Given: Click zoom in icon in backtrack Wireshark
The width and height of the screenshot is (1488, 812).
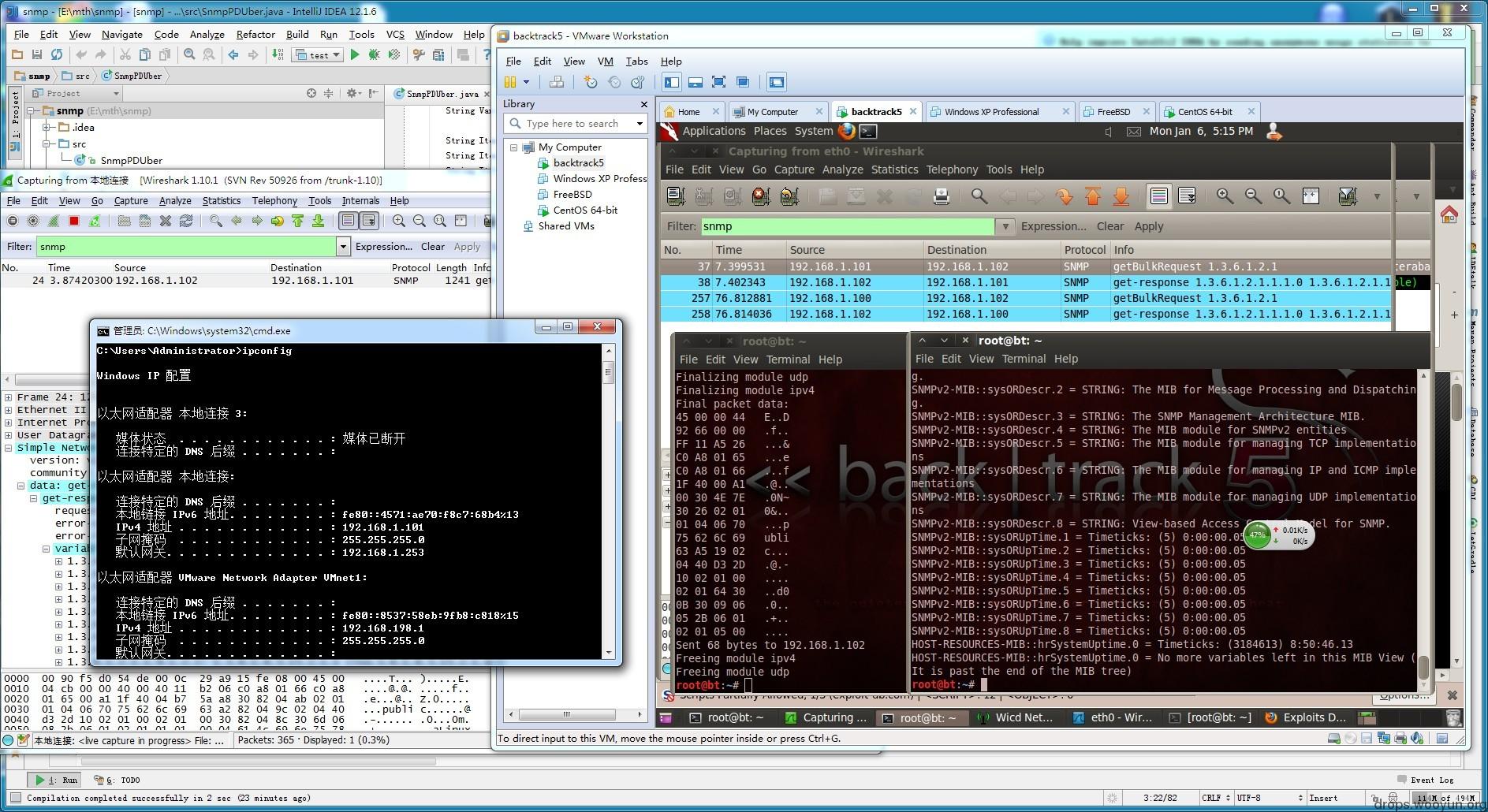Looking at the screenshot, I should coord(1225,196).
